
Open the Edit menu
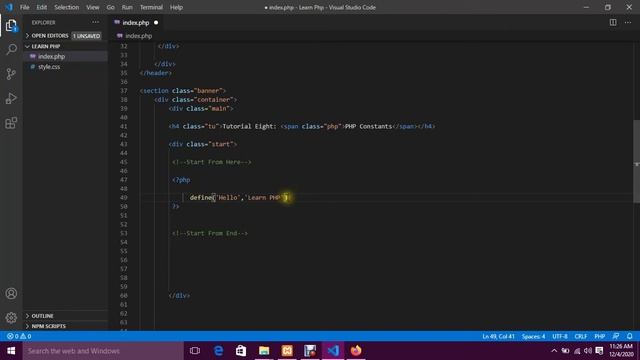42,7
